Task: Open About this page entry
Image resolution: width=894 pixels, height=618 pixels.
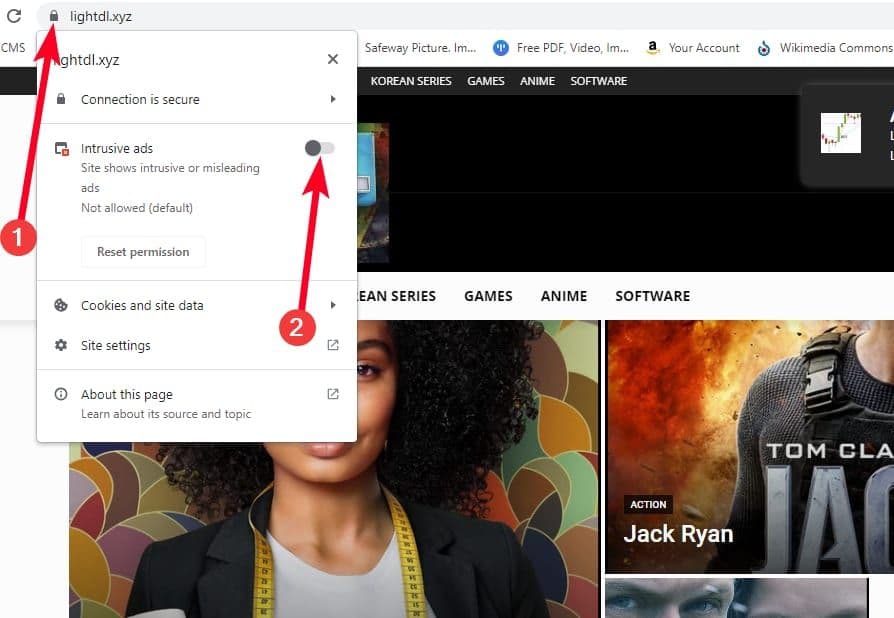Action: pyautogui.click(x=127, y=394)
